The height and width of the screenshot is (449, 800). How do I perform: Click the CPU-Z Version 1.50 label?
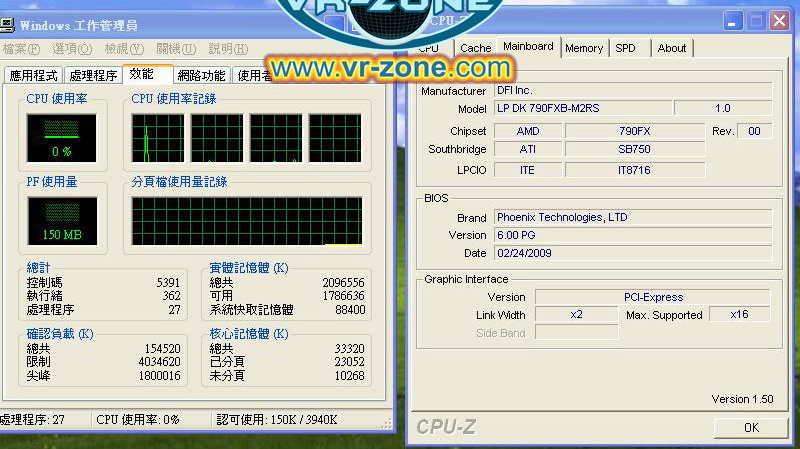[x=742, y=399]
